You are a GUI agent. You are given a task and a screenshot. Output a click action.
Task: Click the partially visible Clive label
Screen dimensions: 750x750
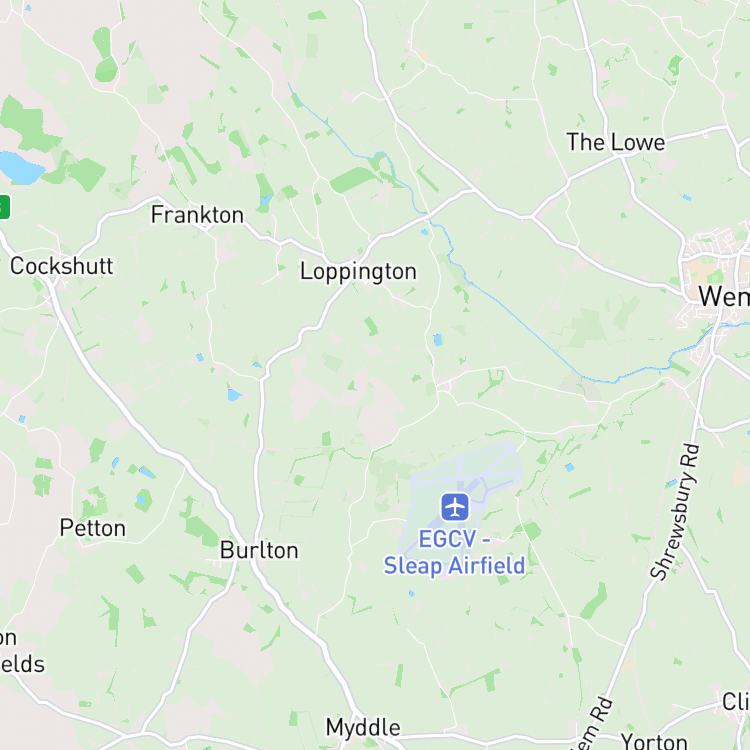coord(736,702)
